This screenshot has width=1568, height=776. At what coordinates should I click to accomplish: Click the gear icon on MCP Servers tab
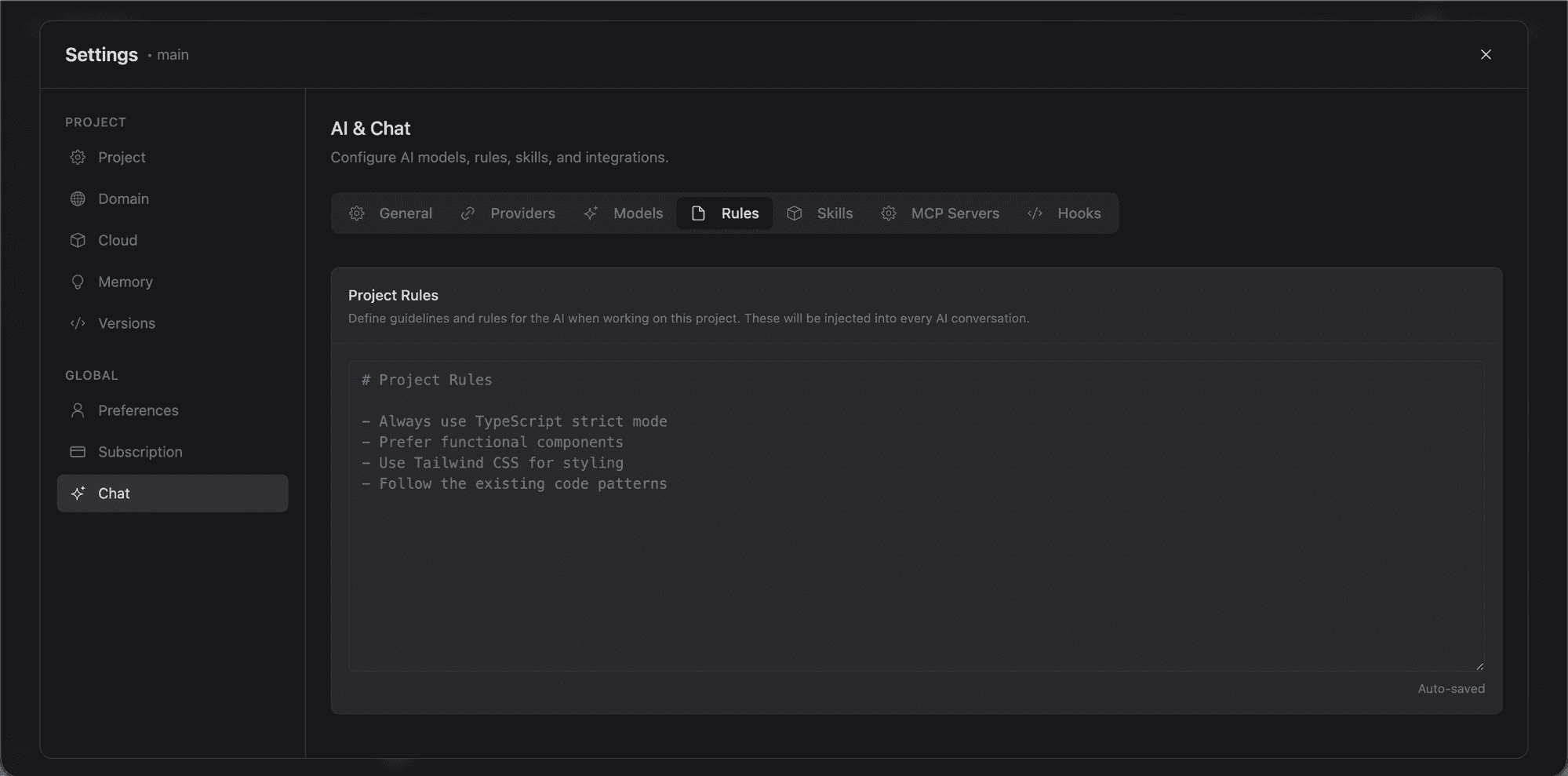[889, 213]
